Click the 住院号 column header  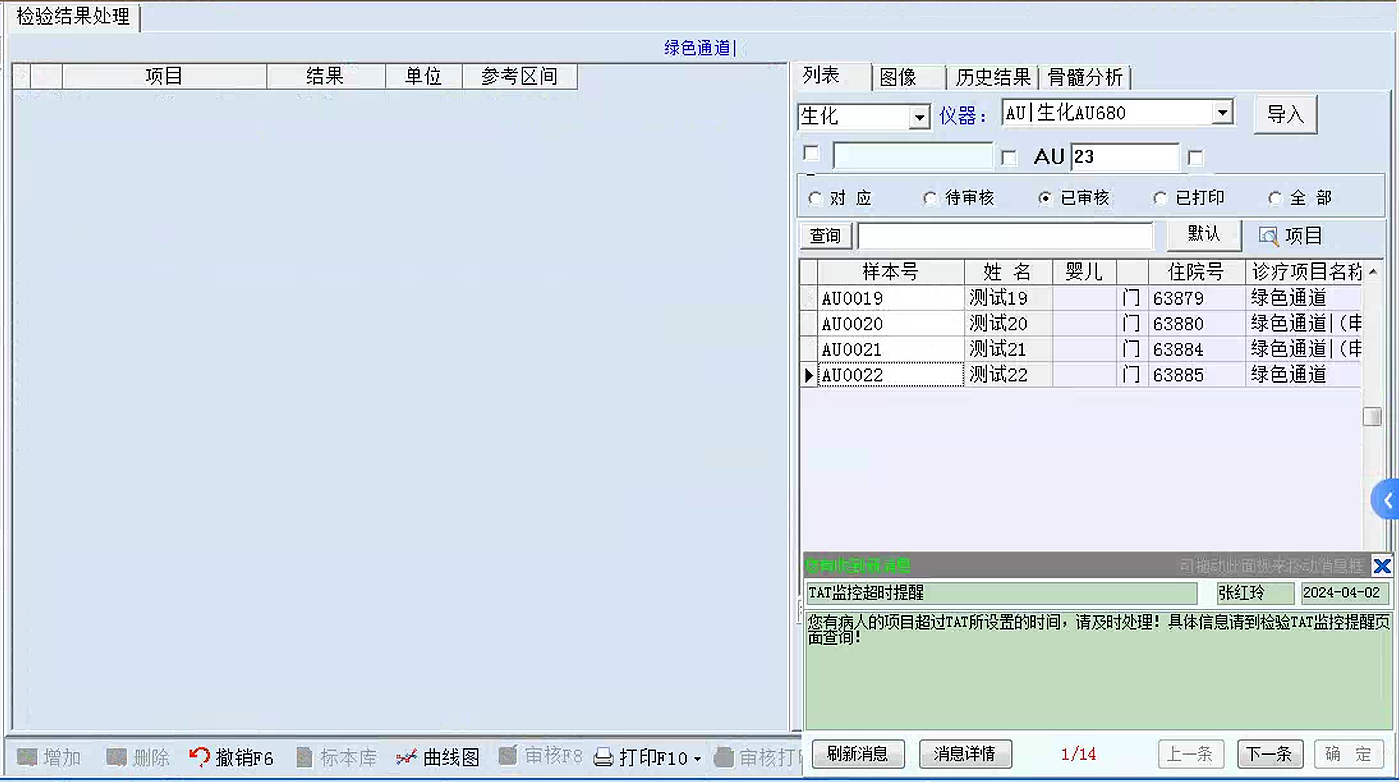tap(1196, 272)
